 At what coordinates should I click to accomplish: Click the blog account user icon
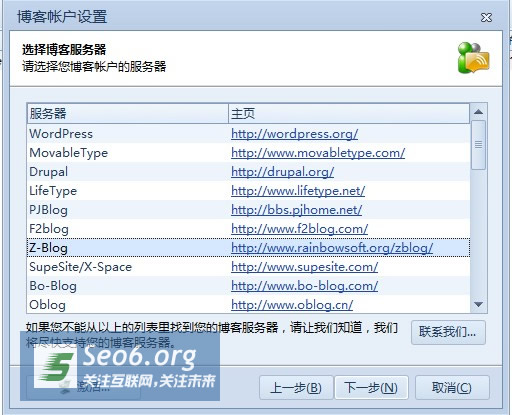473,58
